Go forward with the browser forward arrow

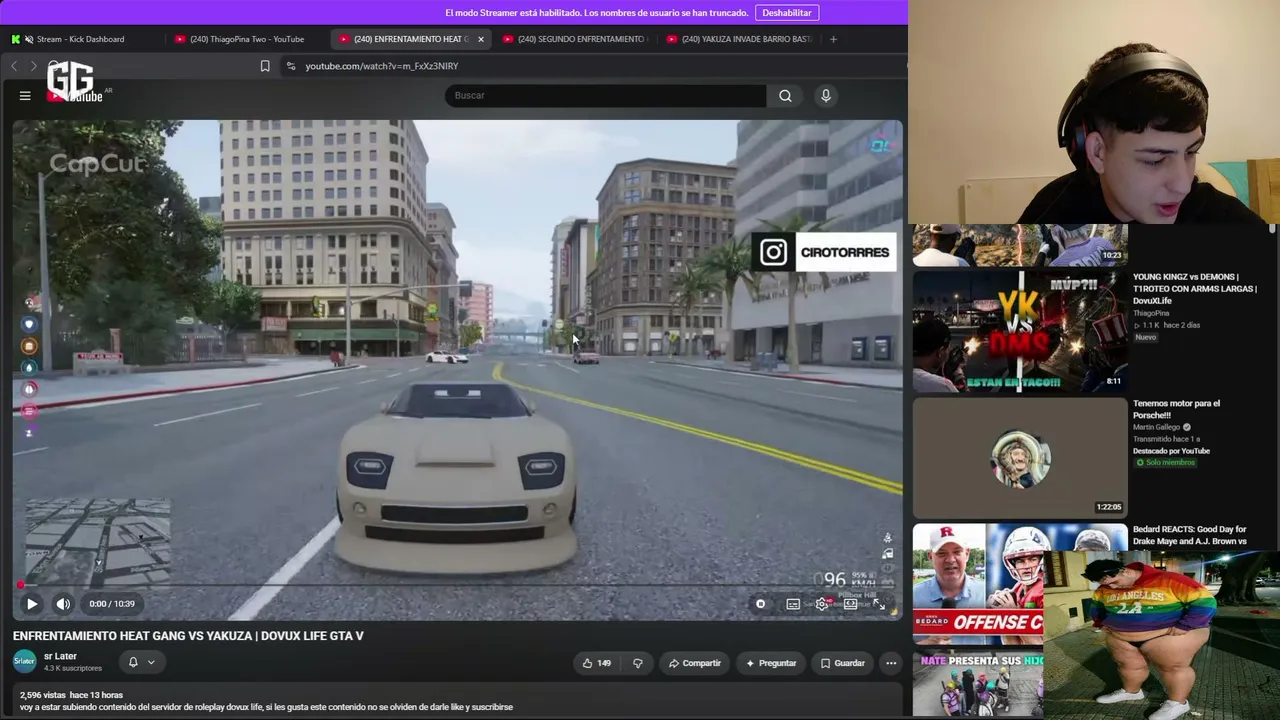coord(34,66)
